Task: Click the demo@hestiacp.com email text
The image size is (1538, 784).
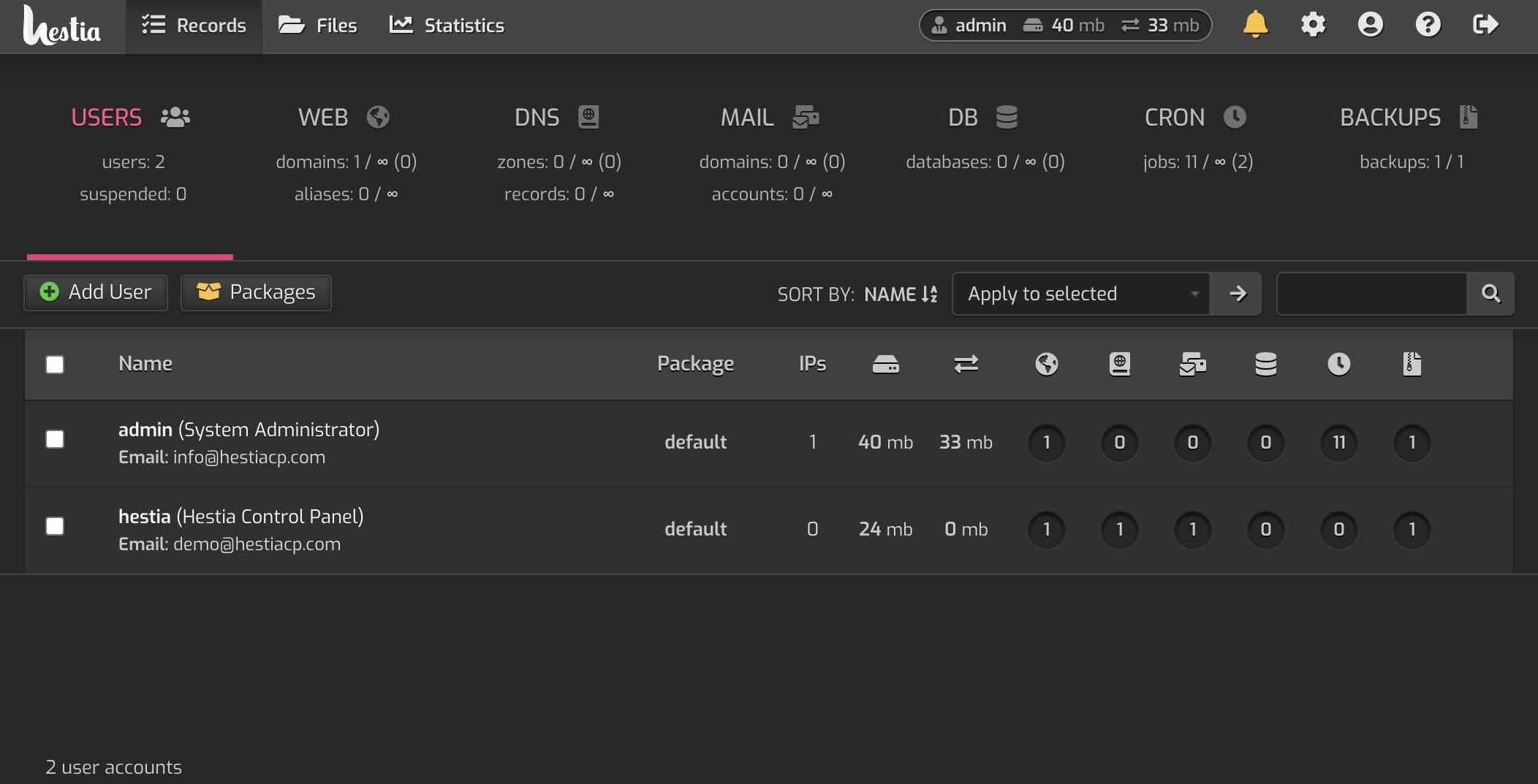Action: [x=257, y=544]
